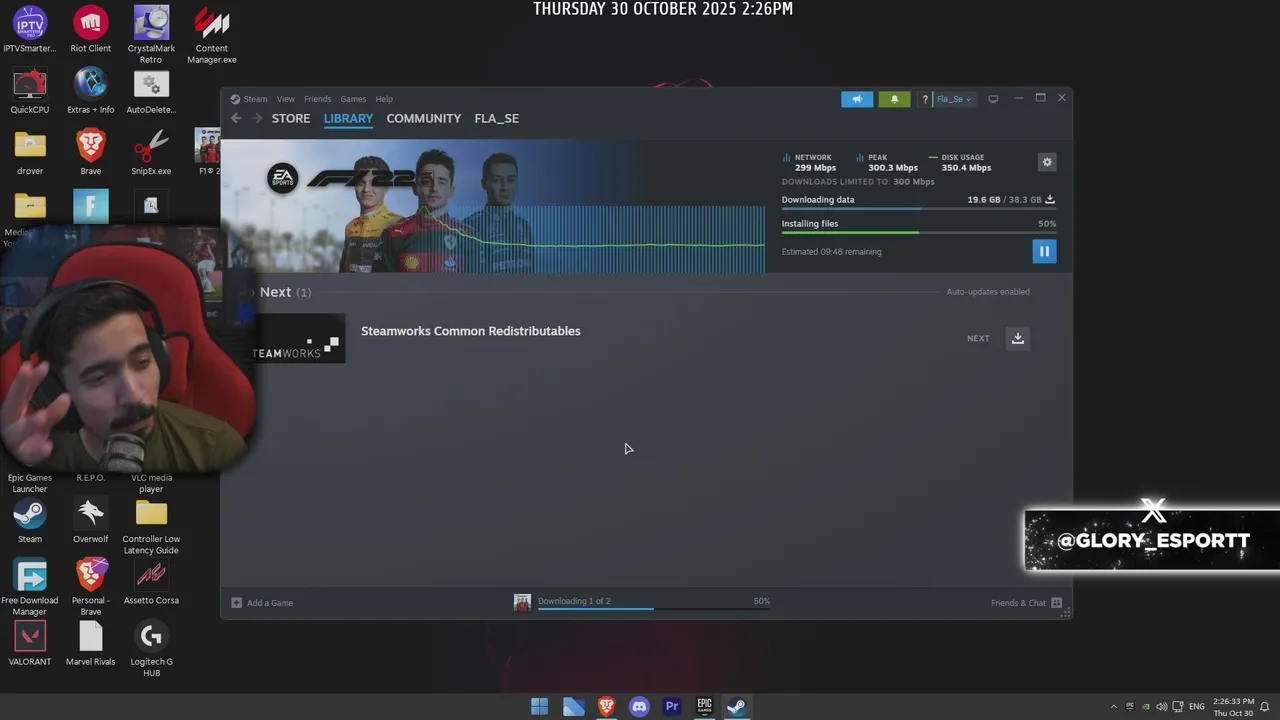
Task: Select AutoDelete desktop icon
Action: [x=151, y=91]
